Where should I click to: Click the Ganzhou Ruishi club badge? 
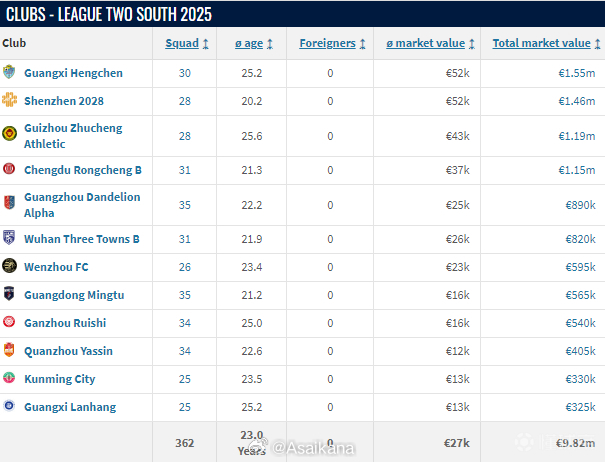[x=10, y=323]
